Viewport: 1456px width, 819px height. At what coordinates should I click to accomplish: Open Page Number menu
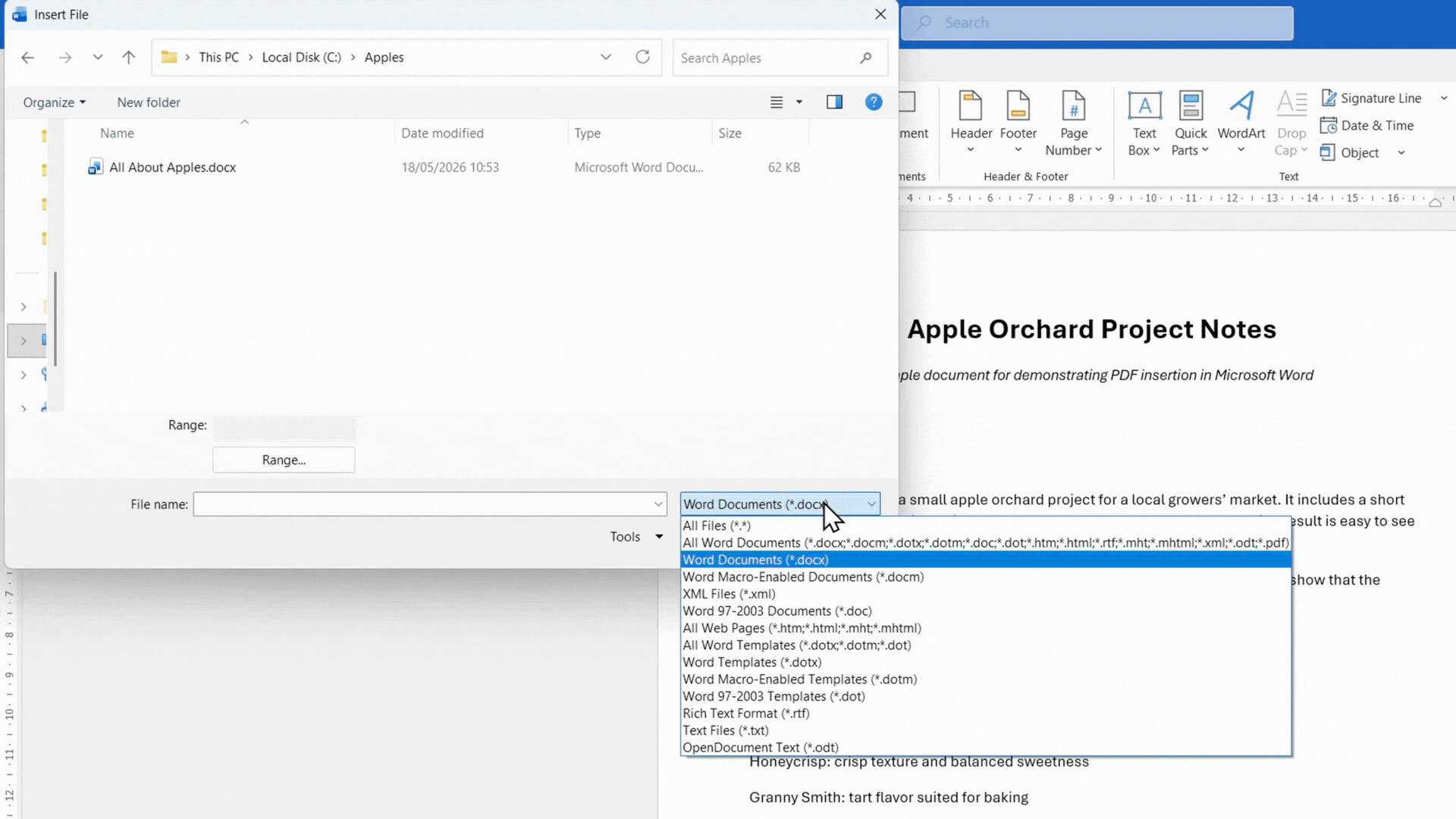(1074, 123)
